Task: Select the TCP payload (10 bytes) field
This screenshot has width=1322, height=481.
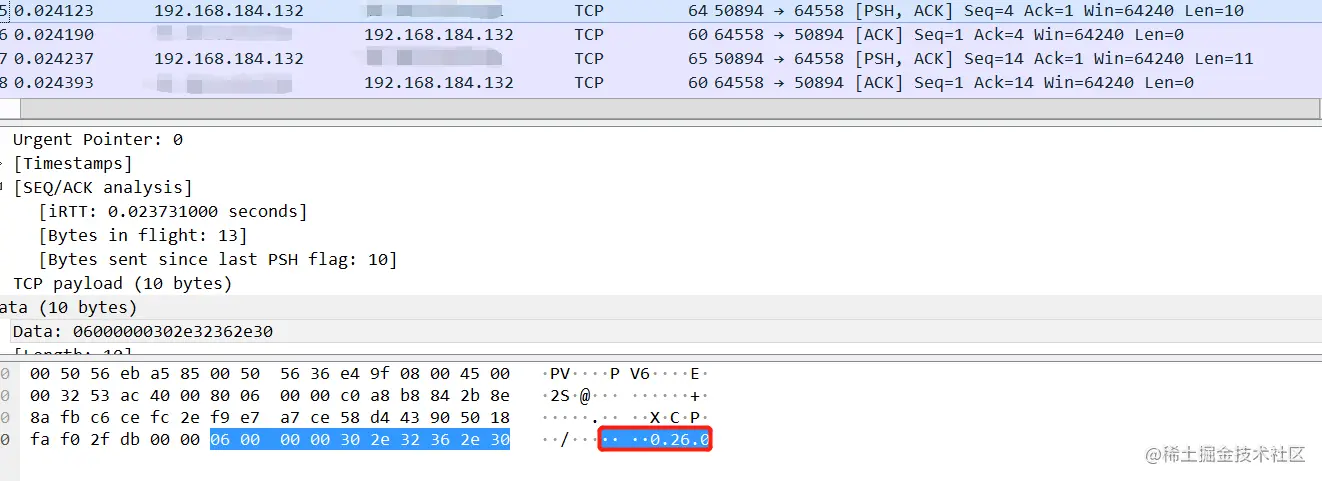Action: 123,284
